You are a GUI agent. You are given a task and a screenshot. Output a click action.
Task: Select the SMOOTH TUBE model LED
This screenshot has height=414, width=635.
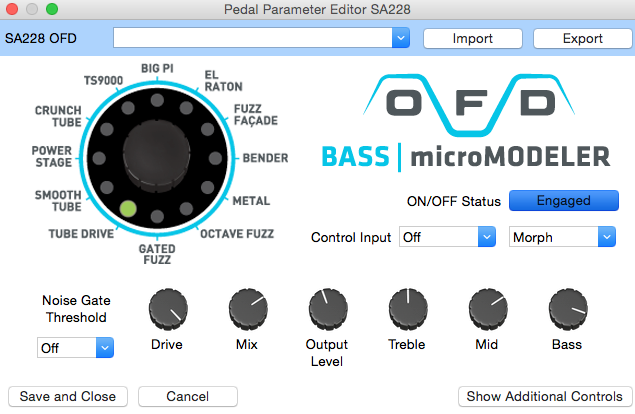[107, 187]
